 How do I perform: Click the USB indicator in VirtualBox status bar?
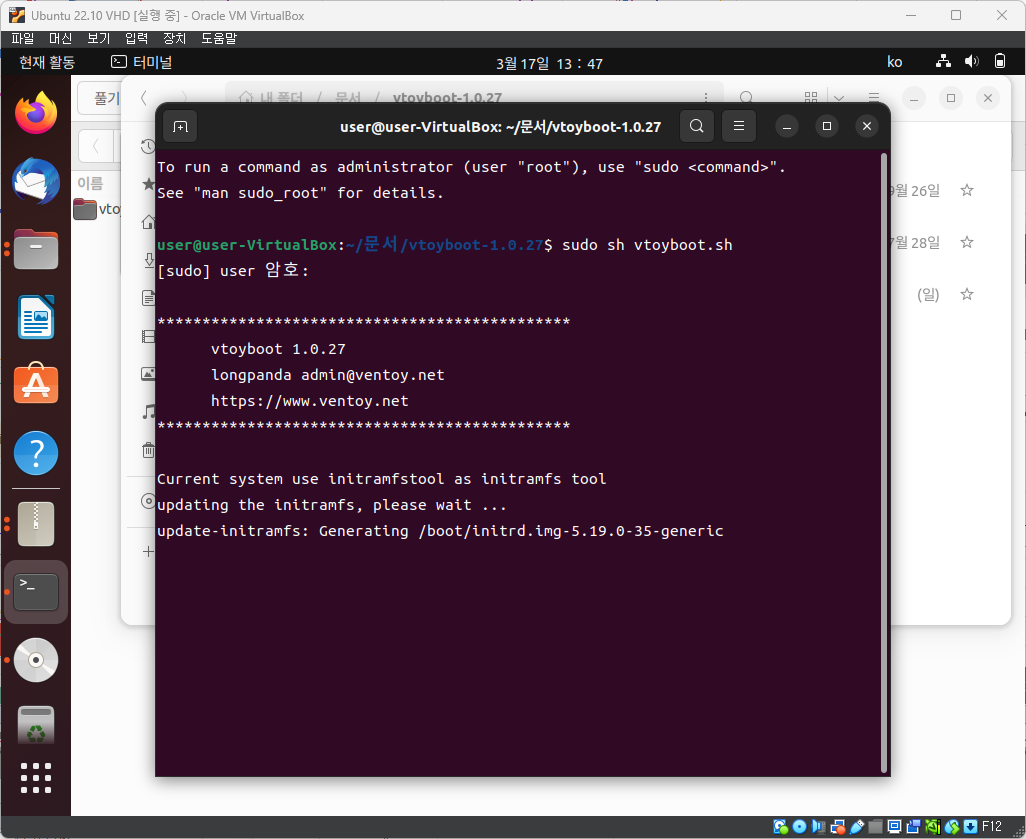click(x=857, y=827)
